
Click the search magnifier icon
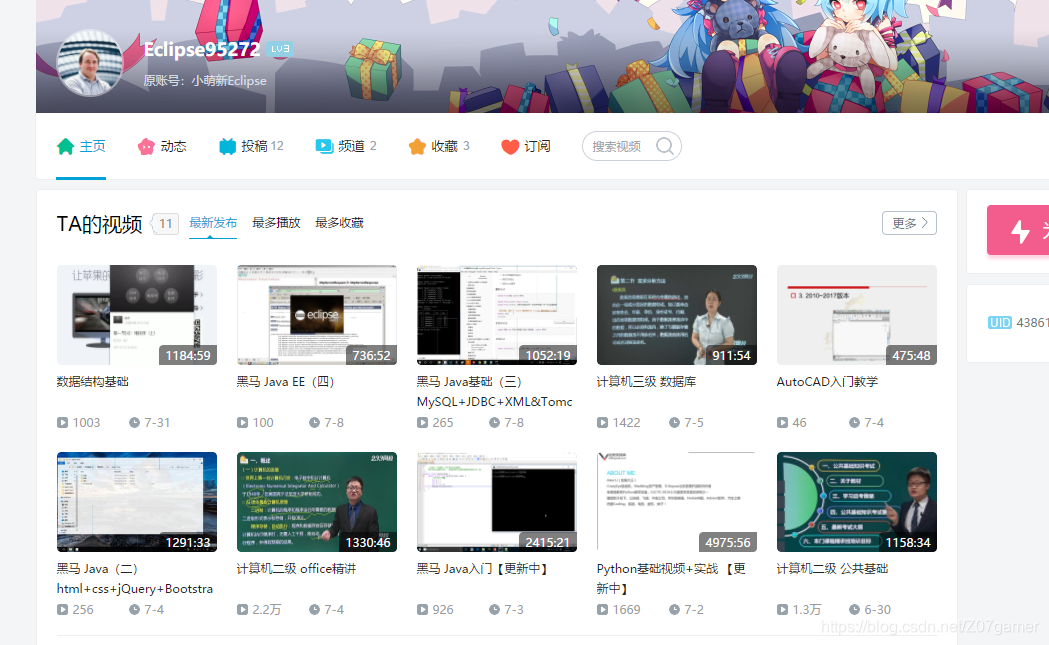(664, 146)
